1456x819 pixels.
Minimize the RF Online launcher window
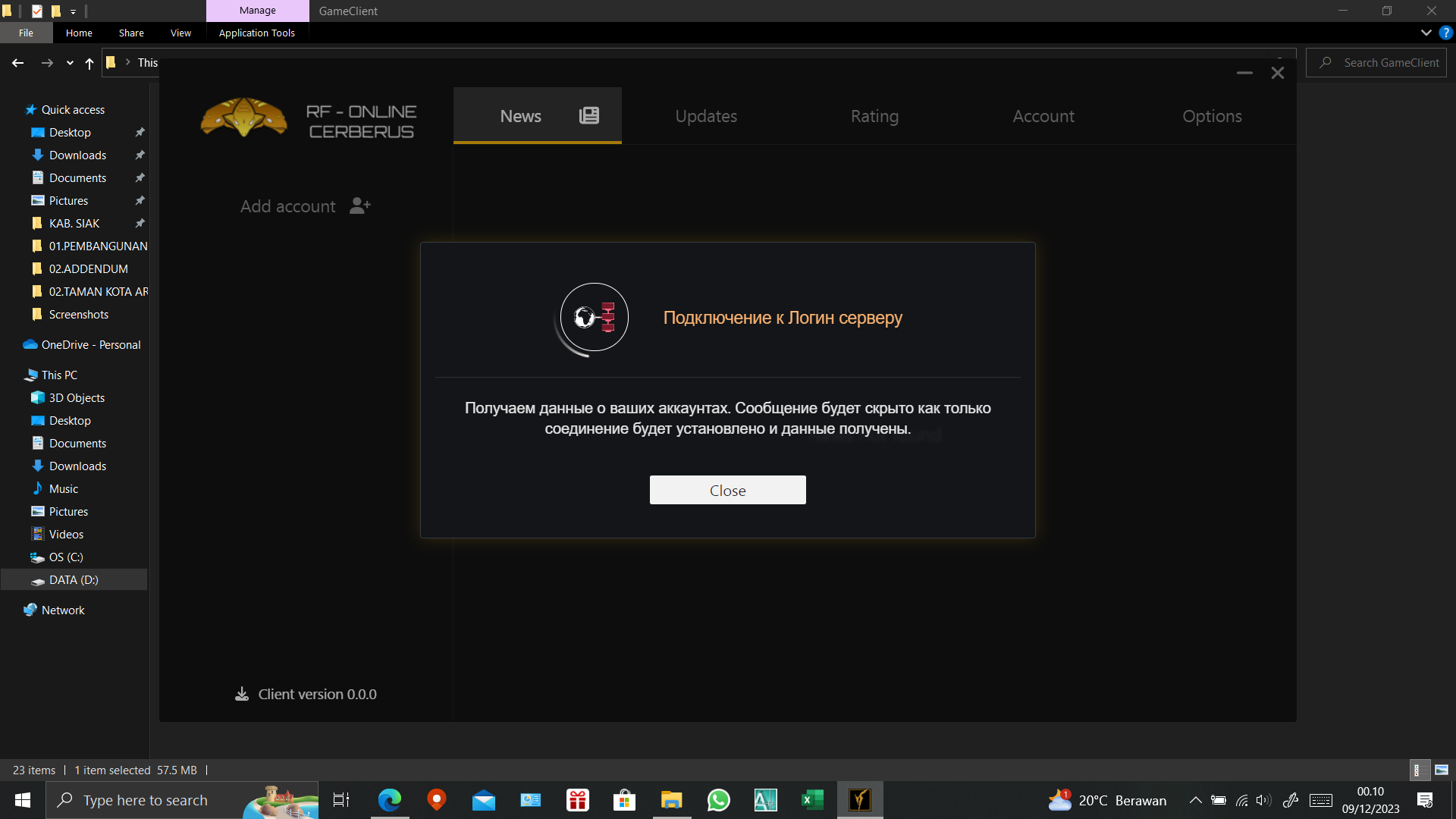click(1244, 73)
